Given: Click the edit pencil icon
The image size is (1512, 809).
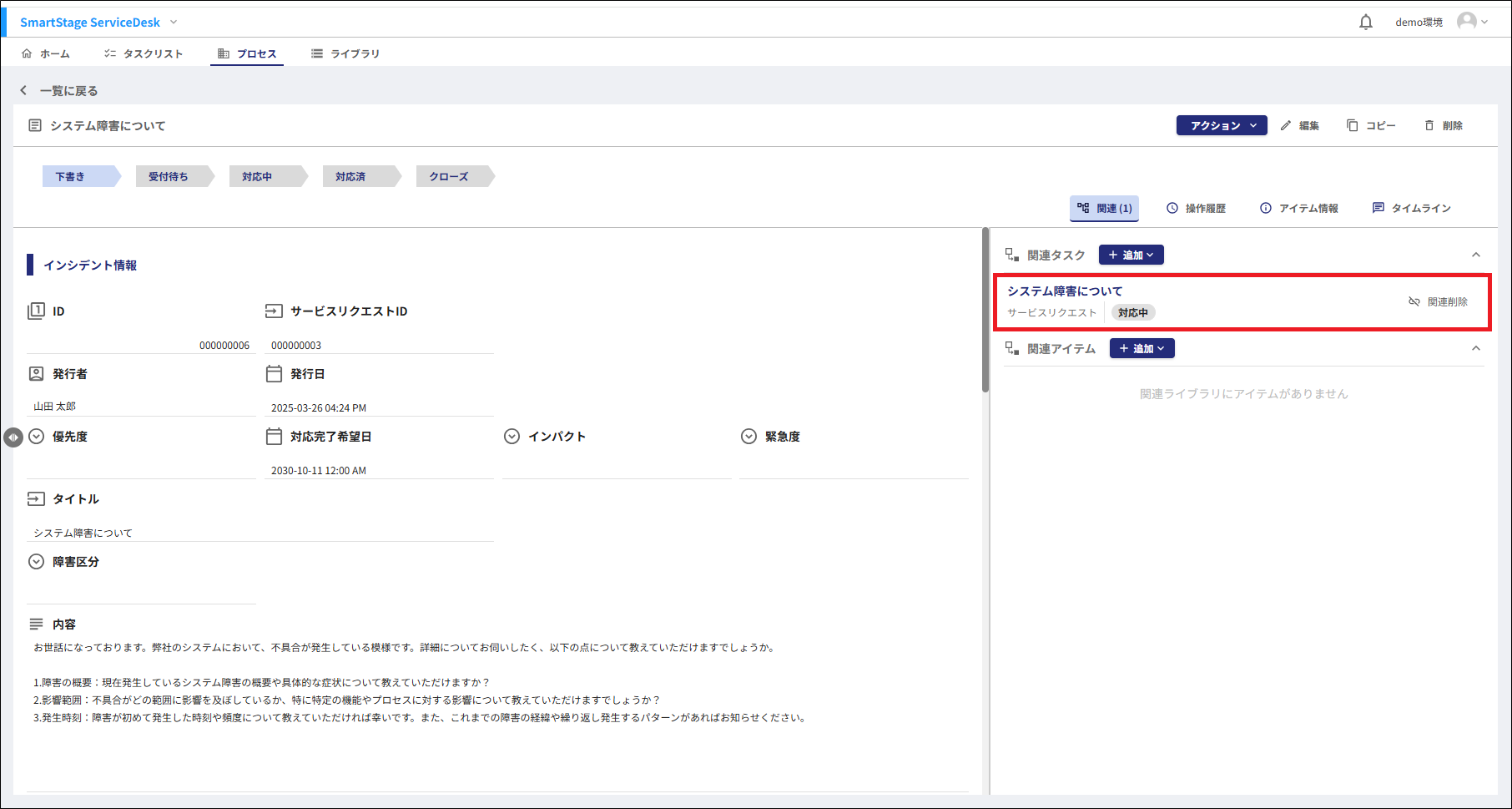Looking at the screenshot, I should point(1286,125).
